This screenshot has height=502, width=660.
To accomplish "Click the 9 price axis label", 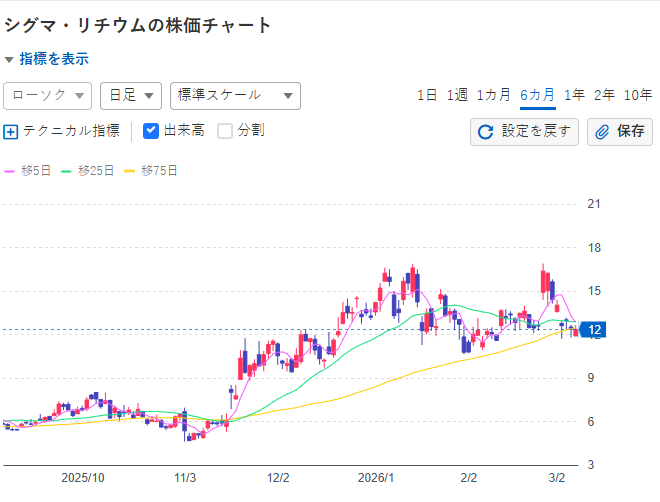I will point(591,378).
